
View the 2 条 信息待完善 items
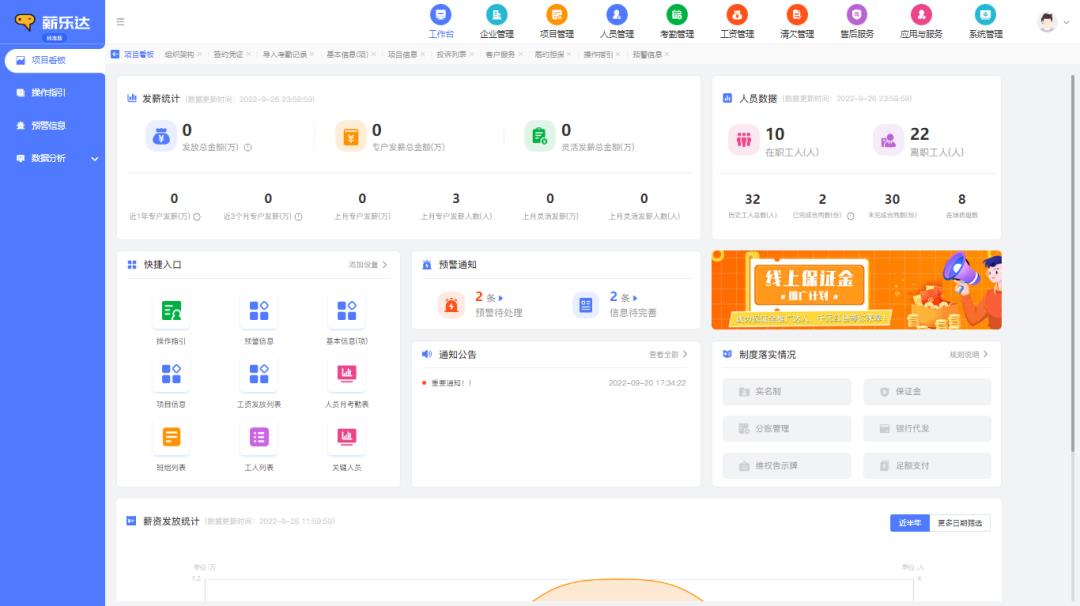point(614,304)
